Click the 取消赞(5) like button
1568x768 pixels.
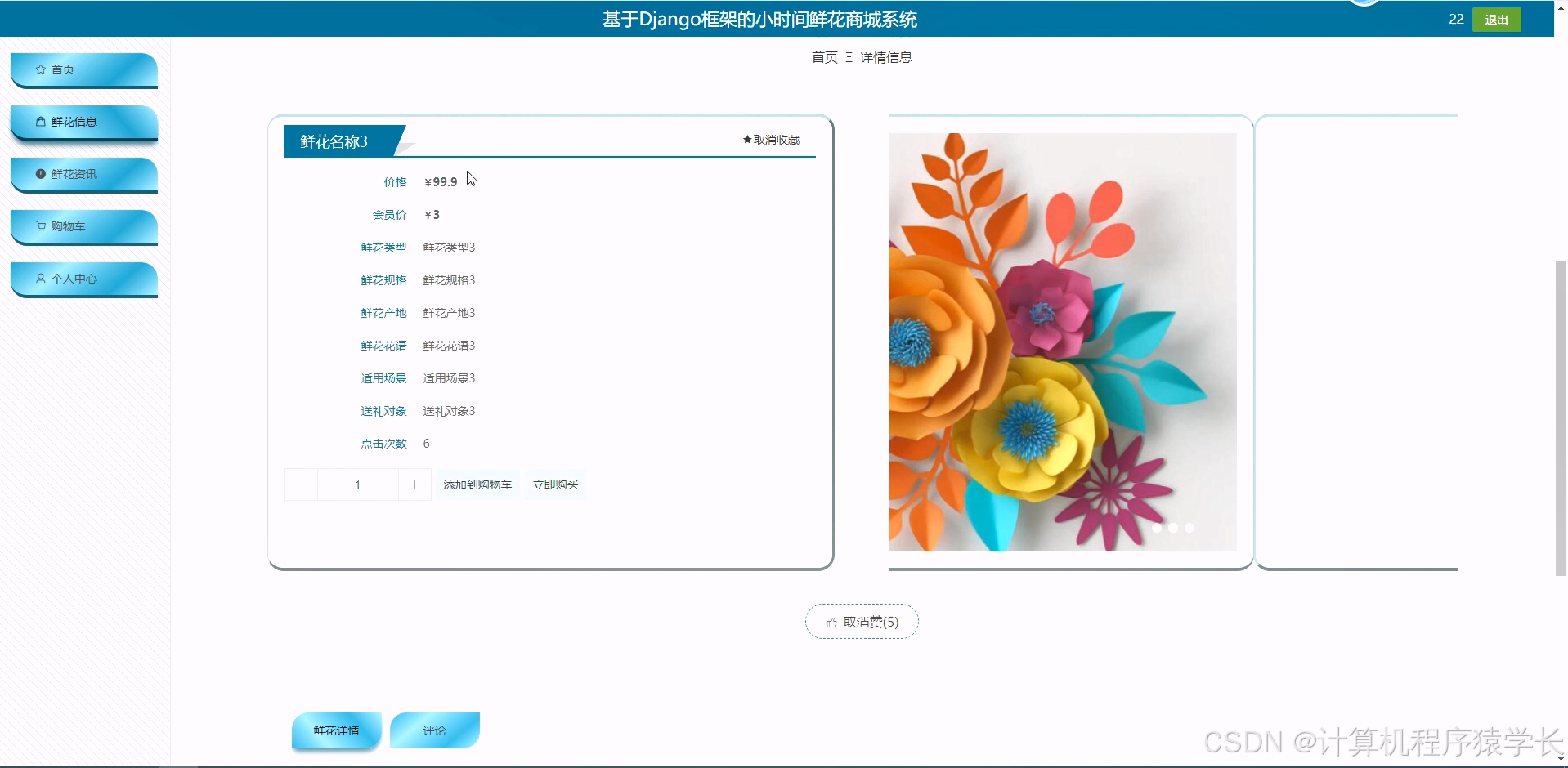coord(862,622)
